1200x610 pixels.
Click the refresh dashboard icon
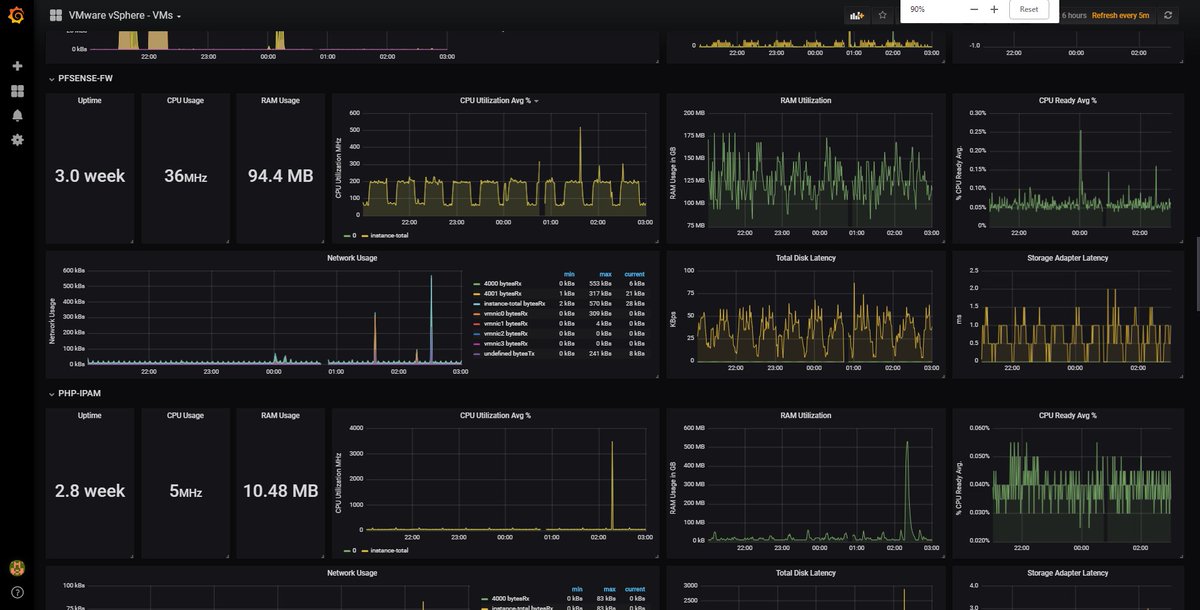(x=1168, y=15)
